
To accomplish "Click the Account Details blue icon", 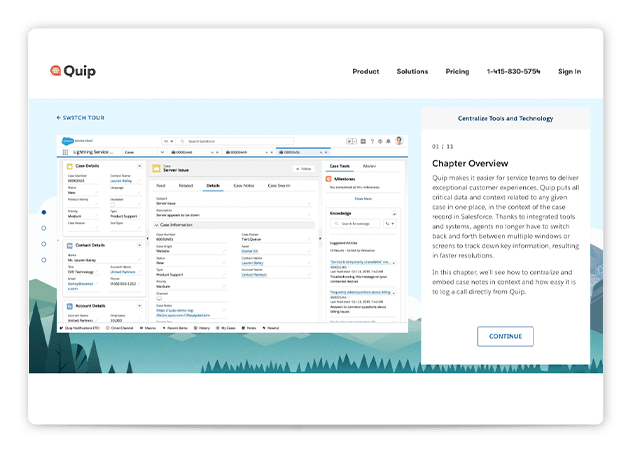I will [70, 306].
